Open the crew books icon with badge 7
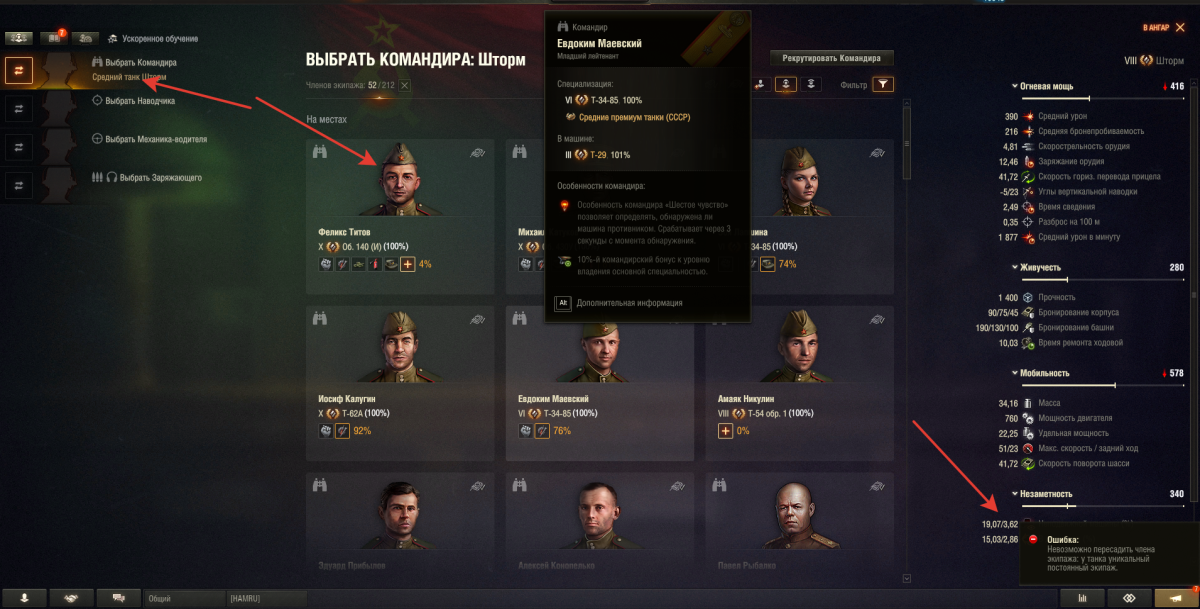1200x609 pixels. point(53,38)
